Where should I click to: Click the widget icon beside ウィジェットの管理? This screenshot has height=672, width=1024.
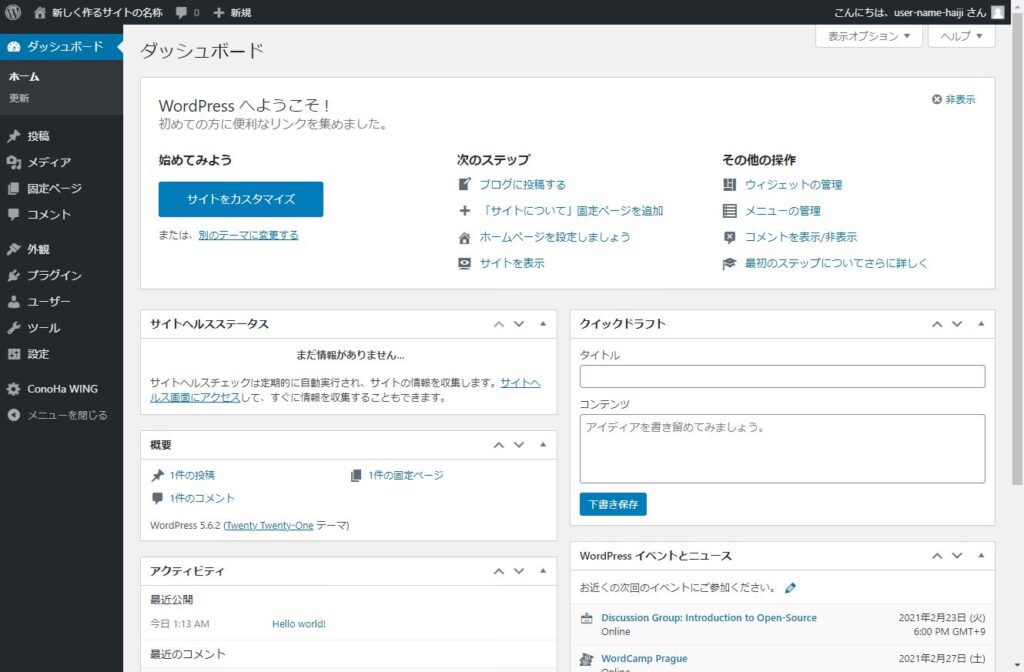tap(729, 184)
